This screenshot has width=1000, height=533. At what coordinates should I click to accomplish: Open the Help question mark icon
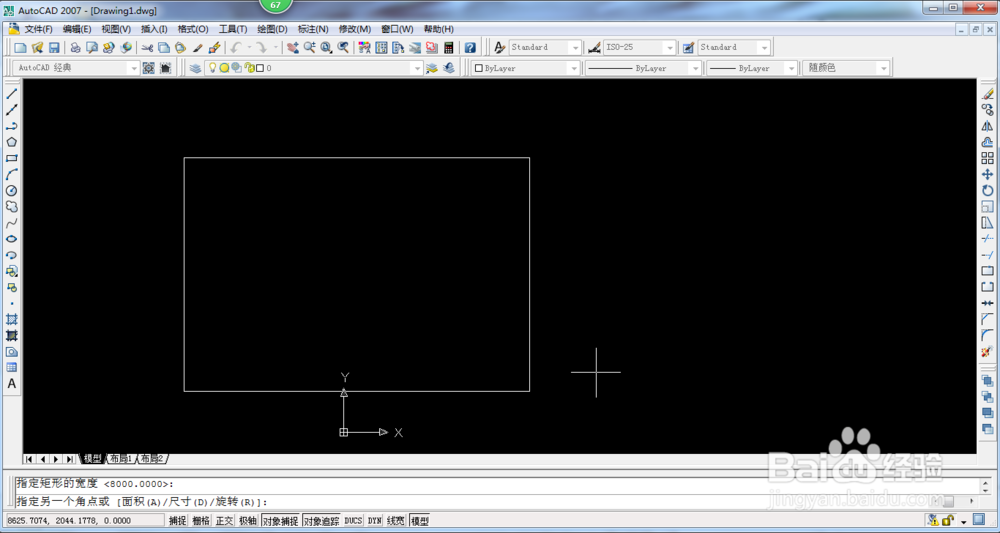tap(470, 47)
